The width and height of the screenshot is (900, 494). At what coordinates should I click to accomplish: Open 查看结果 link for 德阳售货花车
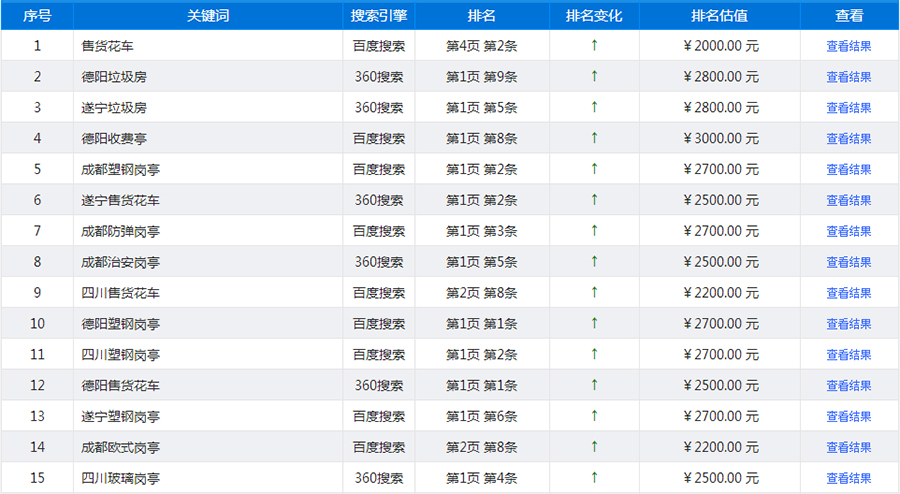click(848, 386)
